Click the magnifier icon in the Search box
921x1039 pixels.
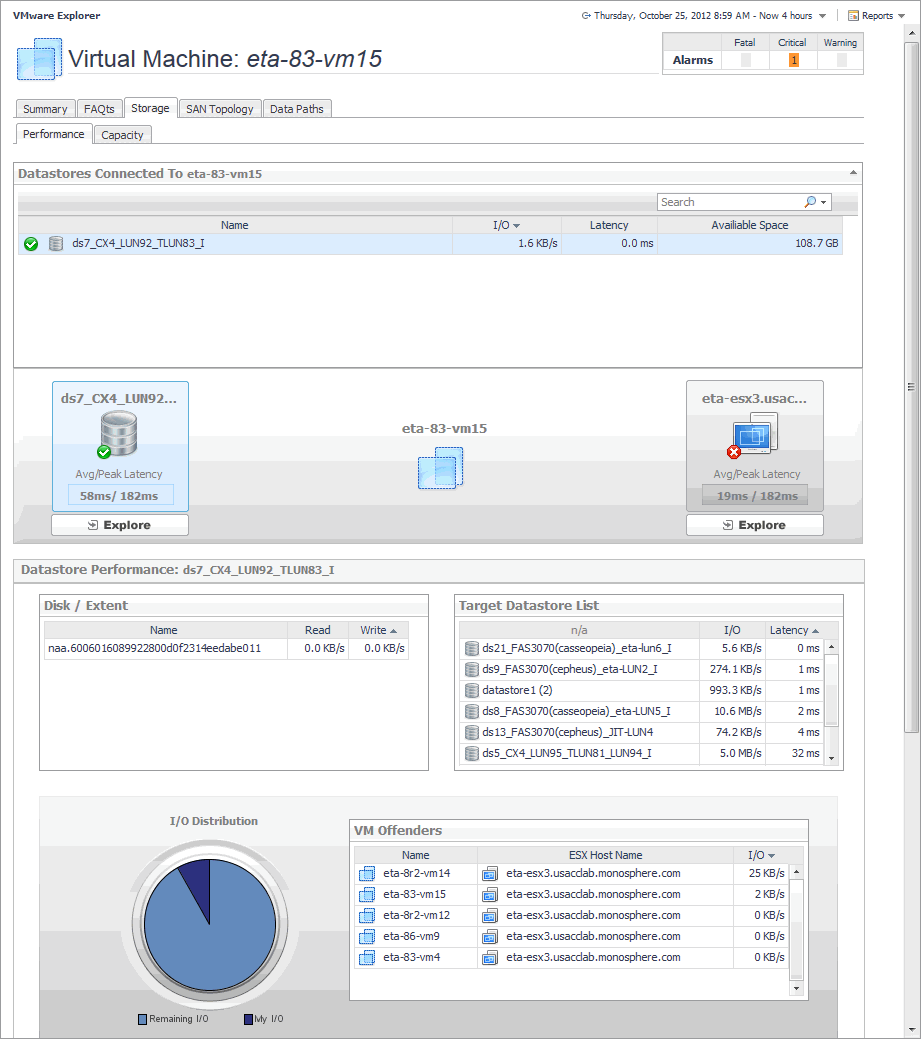(x=810, y=201)
